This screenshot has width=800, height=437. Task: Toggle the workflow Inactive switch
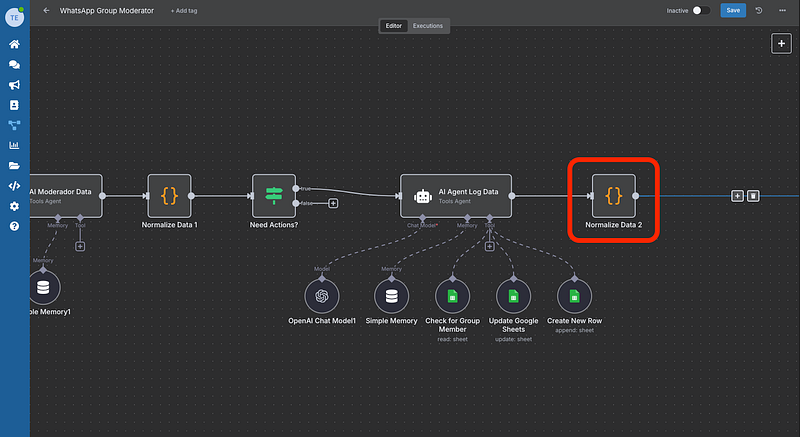(x=701, y=10)
